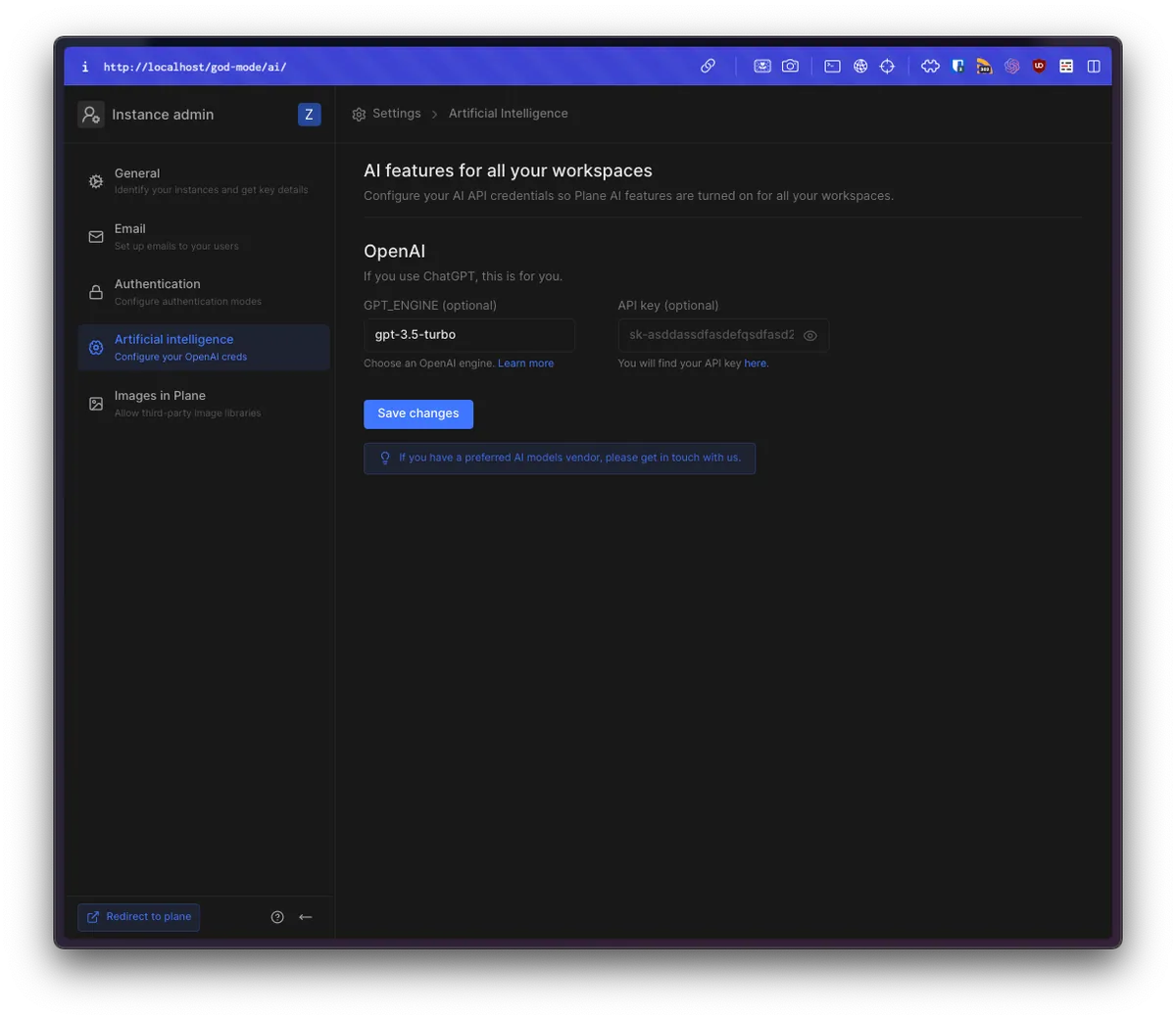Click the Bitwarden shield extension icon
This screenshot has width=1176, height=1020.
pos(957,66)
